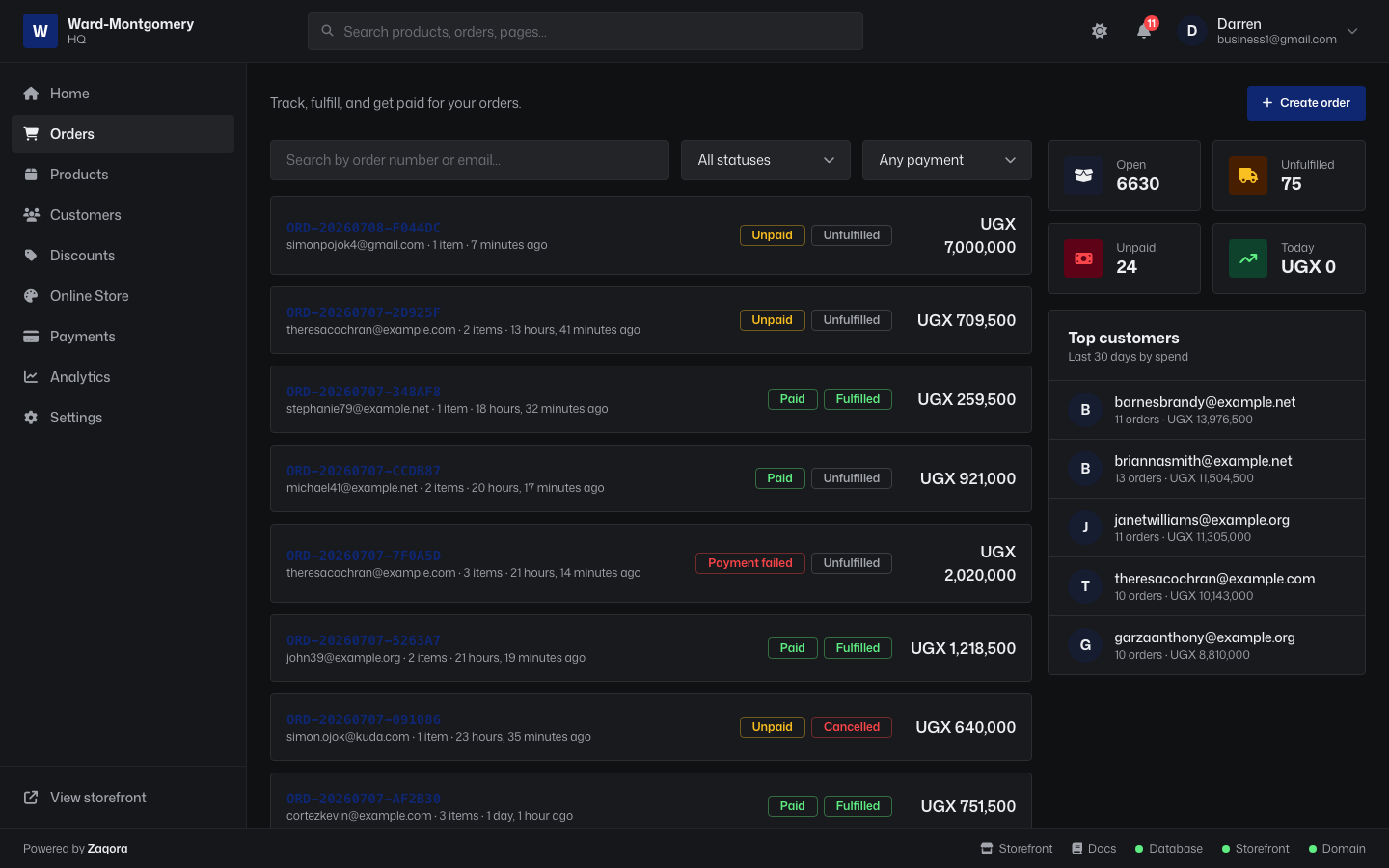
Task: Click the footer Storefront shop icon
Action: point(987,849)
